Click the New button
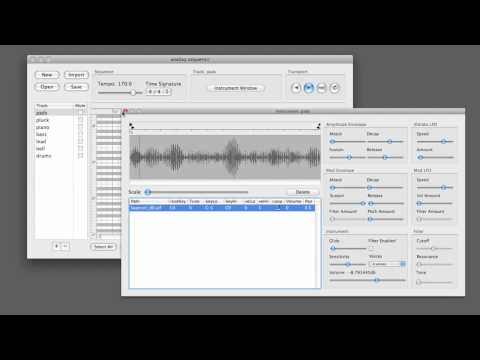 [x=47, y=75]
